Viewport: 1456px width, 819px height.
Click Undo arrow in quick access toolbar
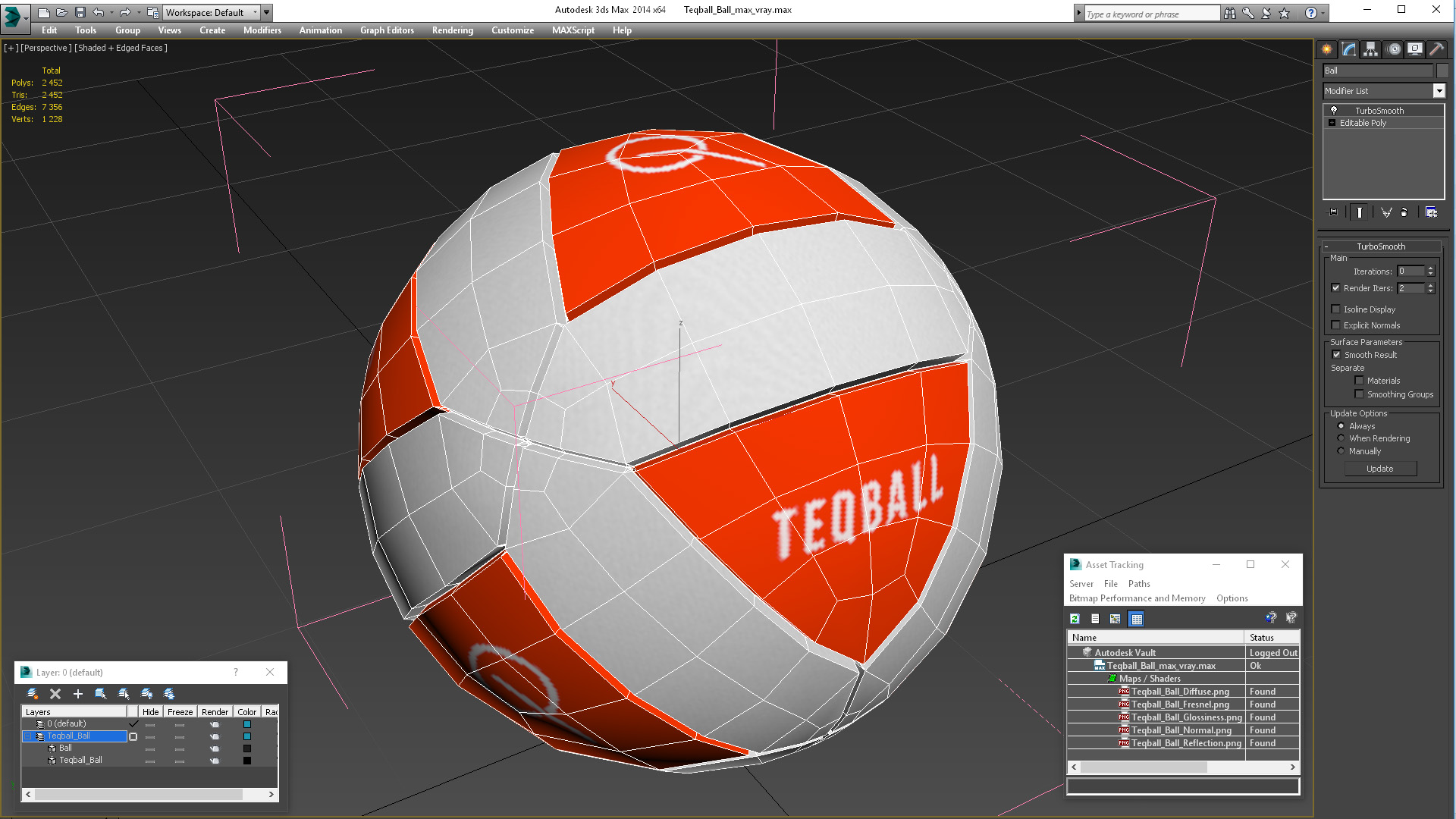click(x=98, y=12)
